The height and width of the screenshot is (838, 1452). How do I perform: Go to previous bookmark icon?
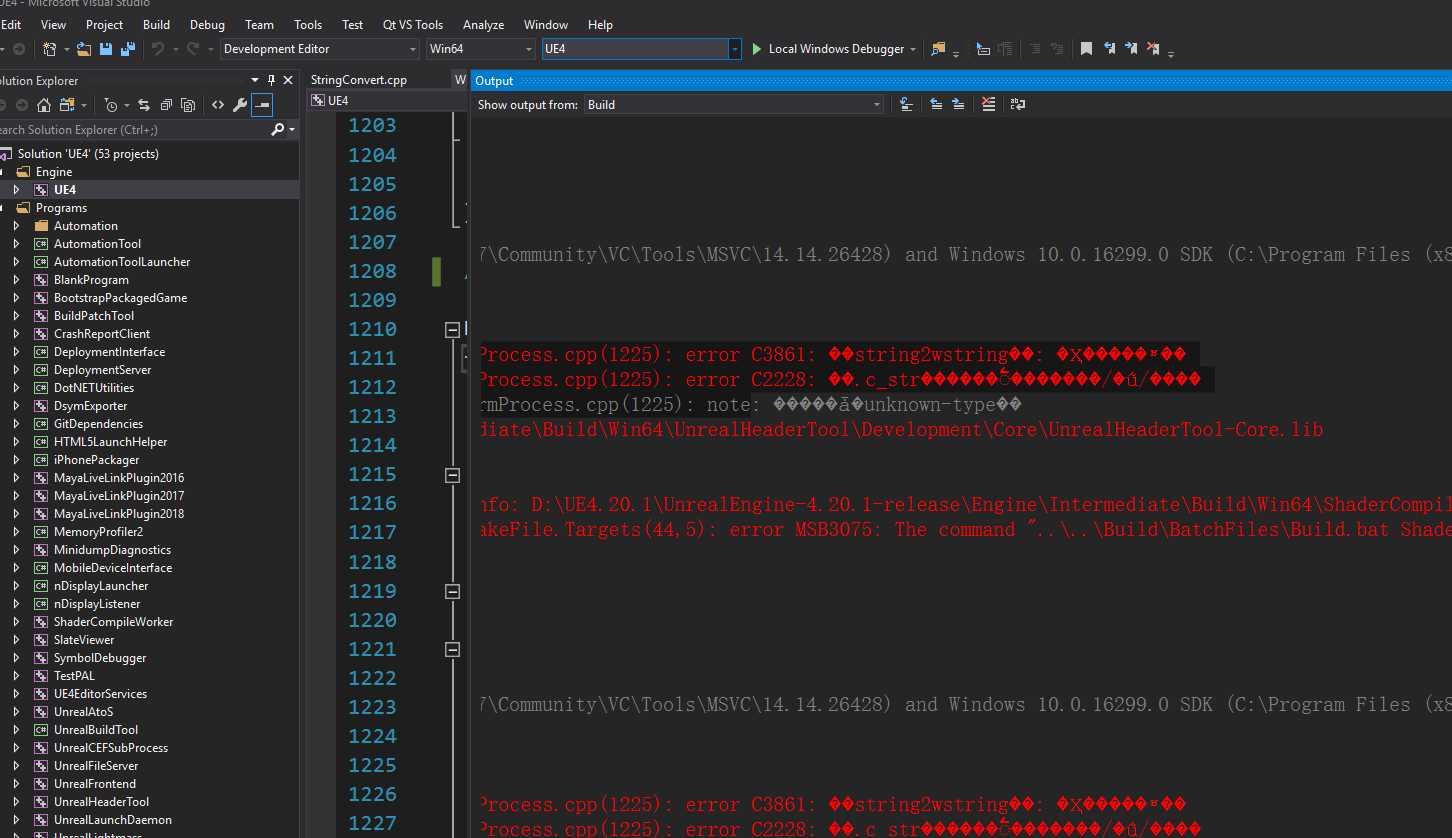(1109, 48)
